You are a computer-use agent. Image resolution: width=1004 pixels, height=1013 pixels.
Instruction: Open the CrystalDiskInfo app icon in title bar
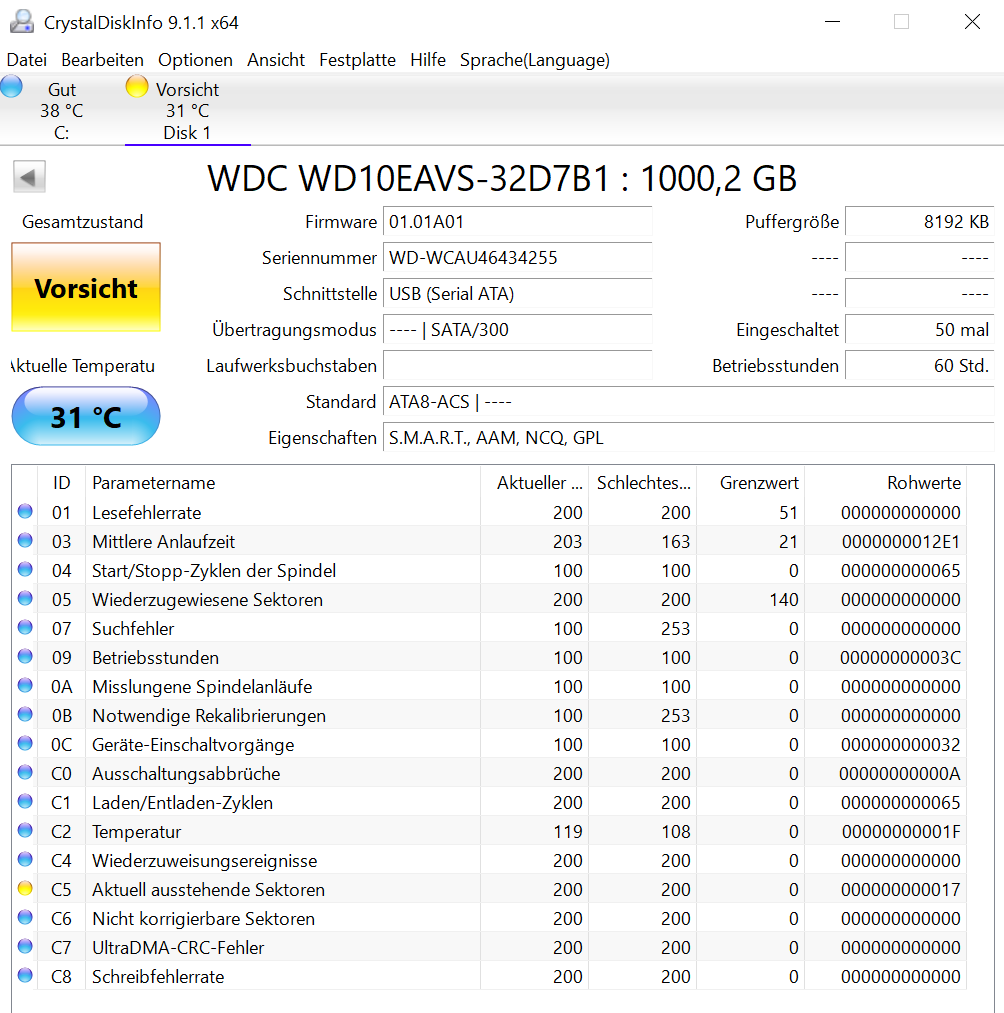click(x=22, y=22)
